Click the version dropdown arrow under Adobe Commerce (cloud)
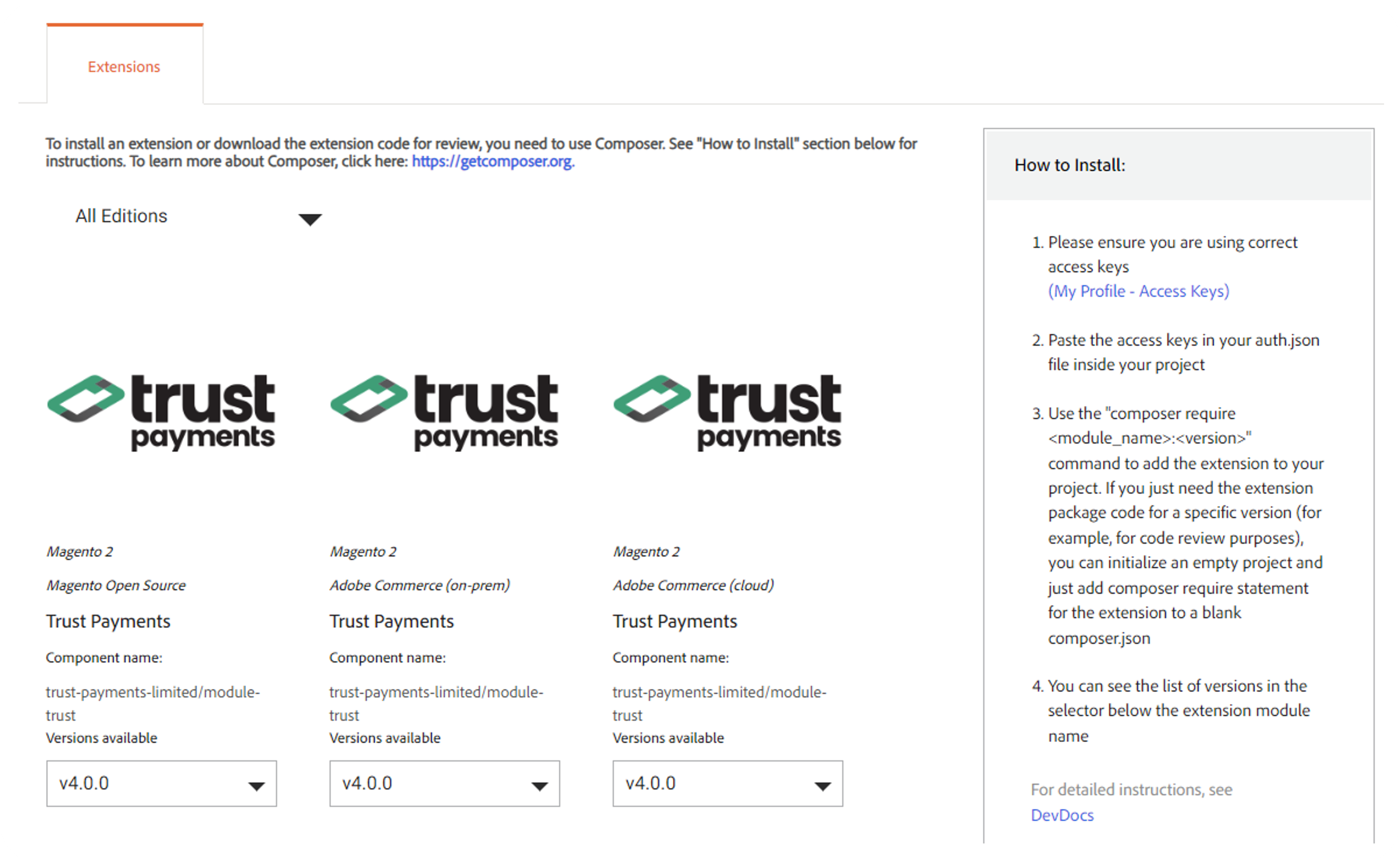 [x=822, y=786]
